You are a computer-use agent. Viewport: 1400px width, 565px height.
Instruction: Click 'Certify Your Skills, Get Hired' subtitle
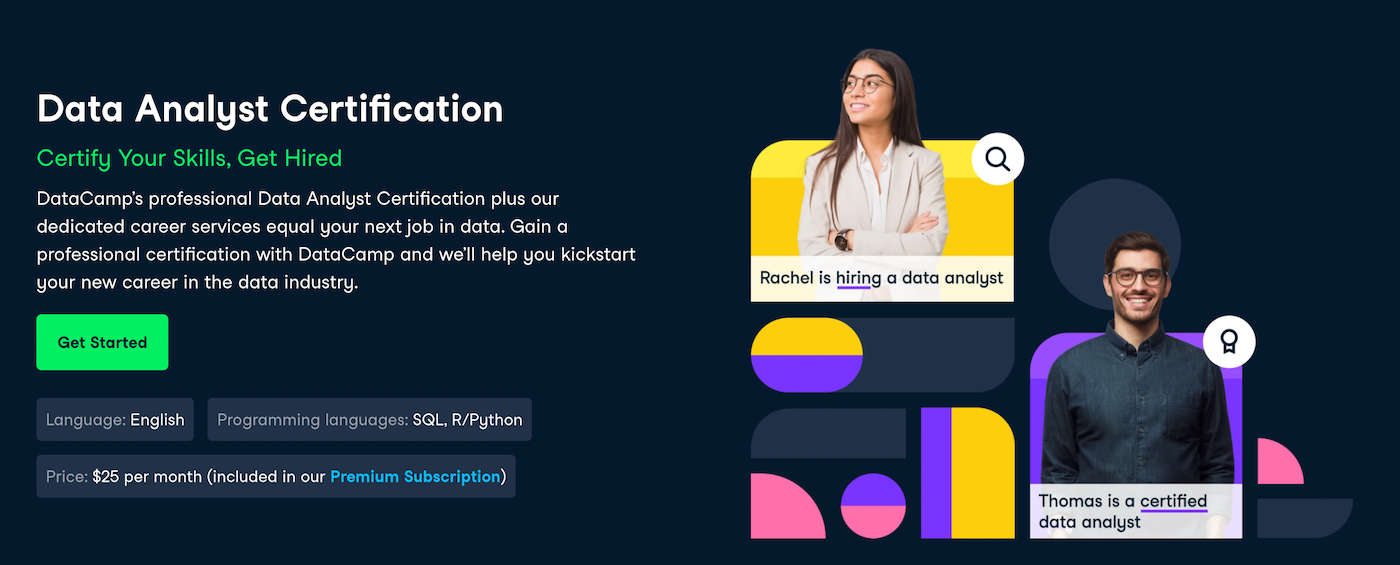[189, 158]
